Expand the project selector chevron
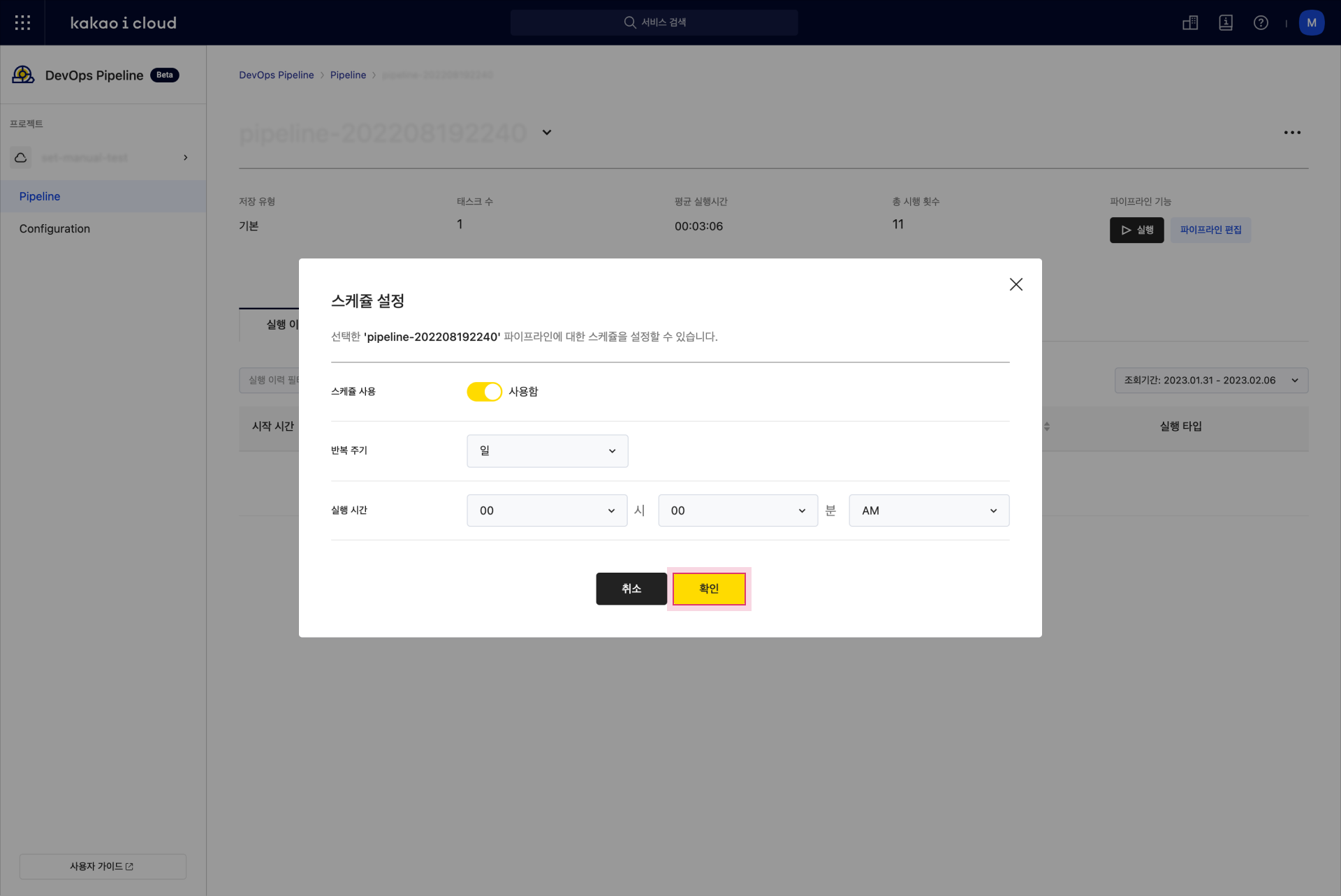Image resolution: width=1341 pixels, height=896 pixels. (x=185, y=157)
